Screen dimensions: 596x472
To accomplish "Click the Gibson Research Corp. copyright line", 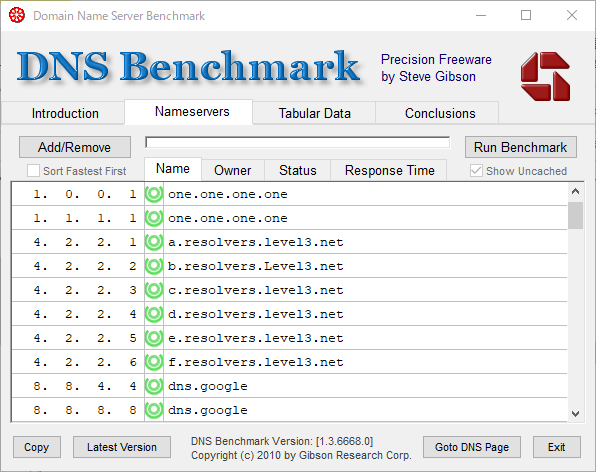I will tap(301, 455).
